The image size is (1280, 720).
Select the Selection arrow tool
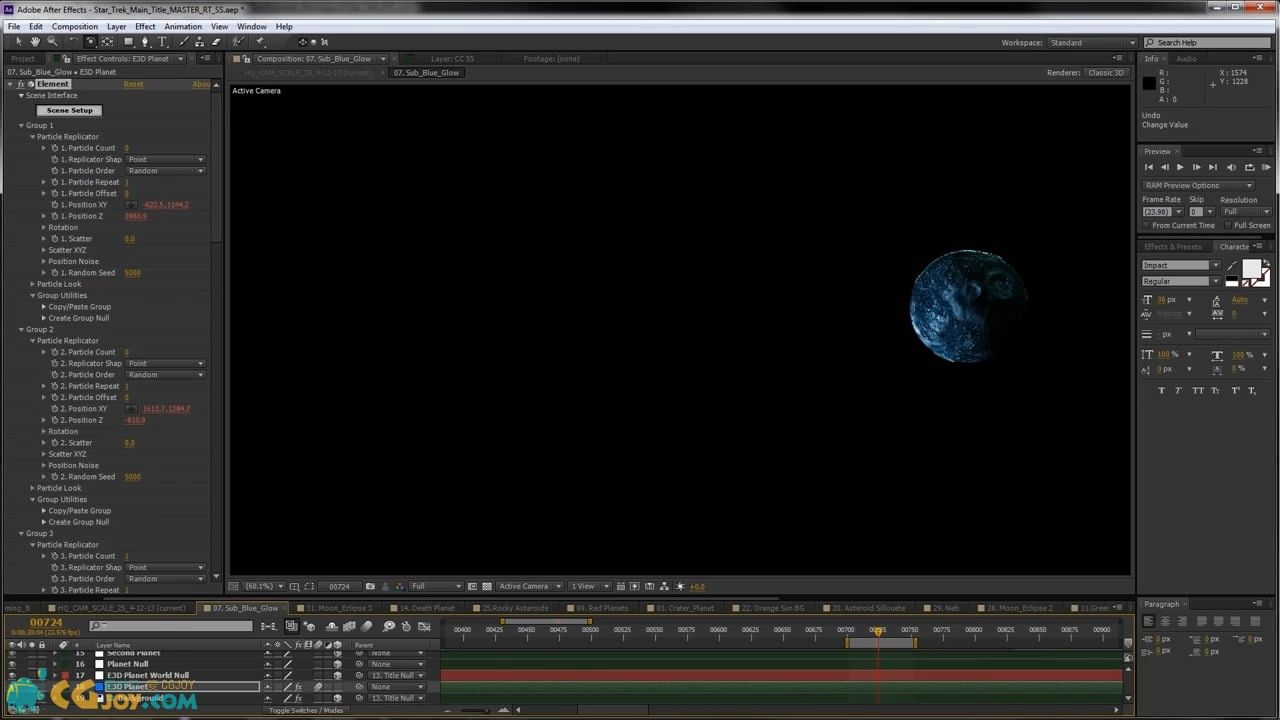(18, 42)
